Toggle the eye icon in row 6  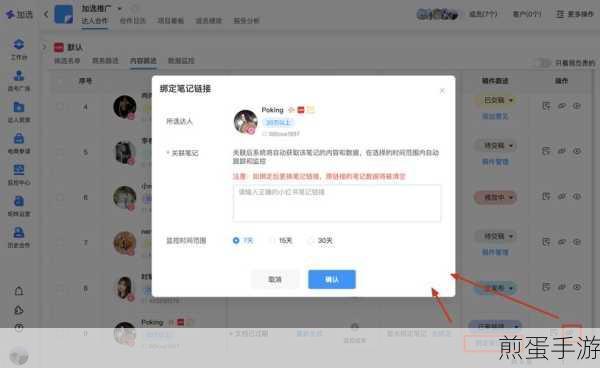pos(577,196)
